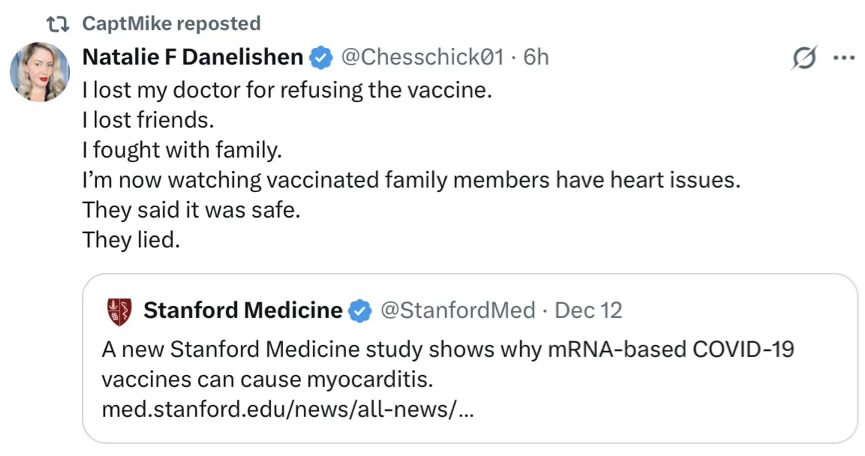
Task: Click the repost arrows icon beside CaptMike
Action: click(x=56, y=23)
